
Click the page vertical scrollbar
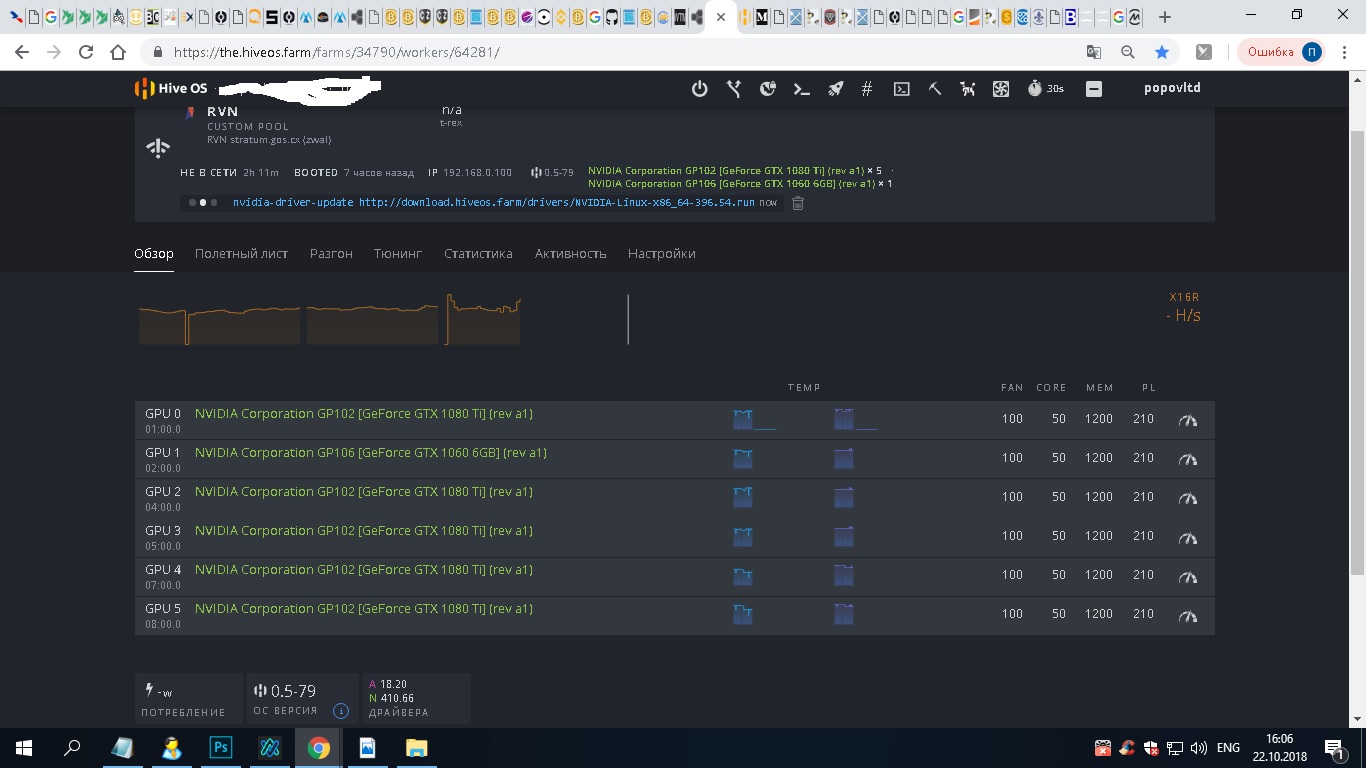1357,352
